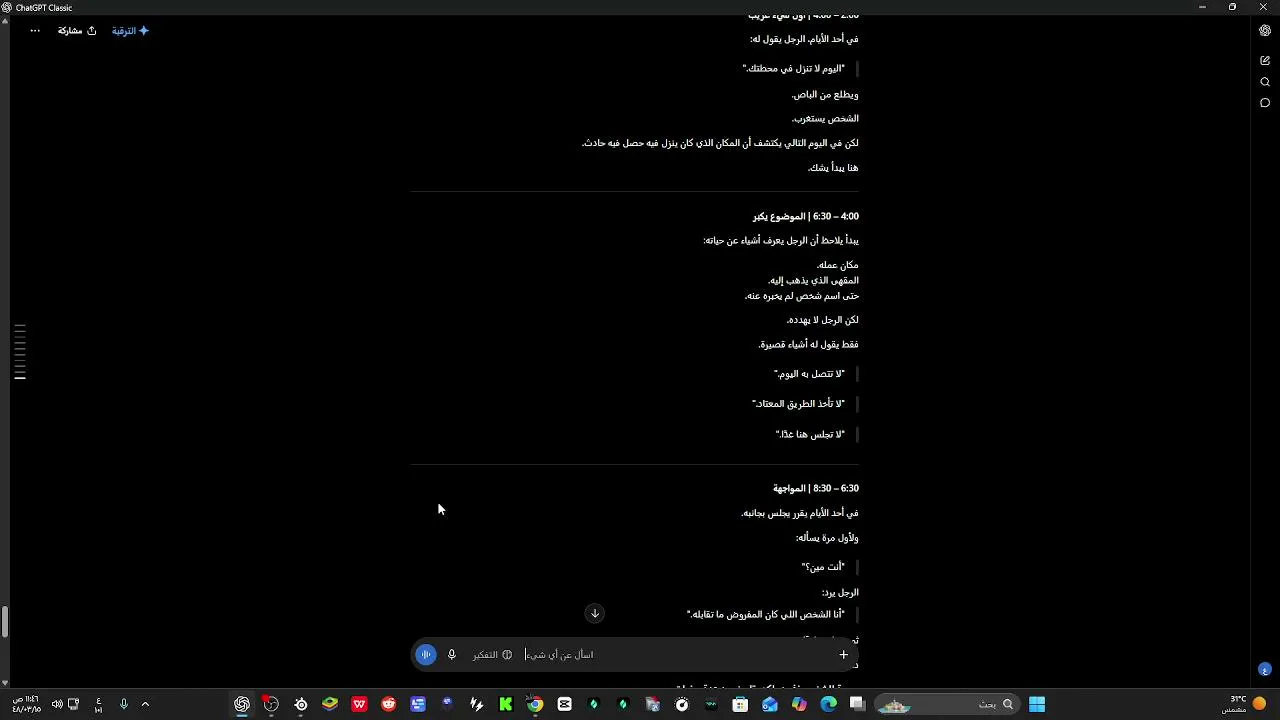The width and height of the screenshot is (1280, 720).
Task: Click the quote "لا تأخذ الطريق المعتاد."
Action: tap(799, 404)
